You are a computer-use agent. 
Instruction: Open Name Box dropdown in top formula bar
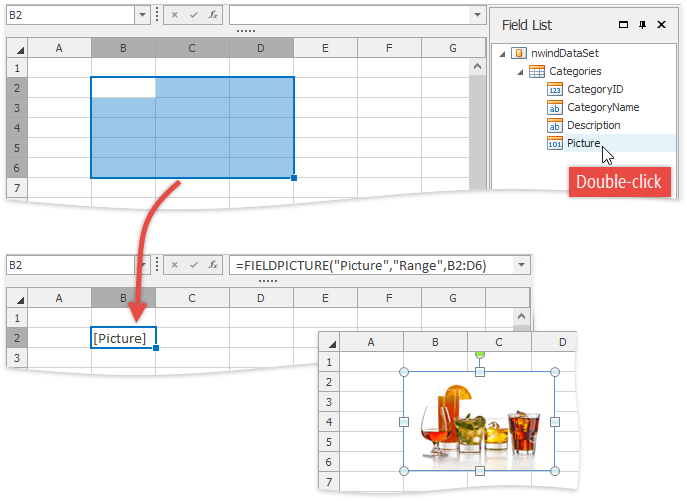point(142,15)
